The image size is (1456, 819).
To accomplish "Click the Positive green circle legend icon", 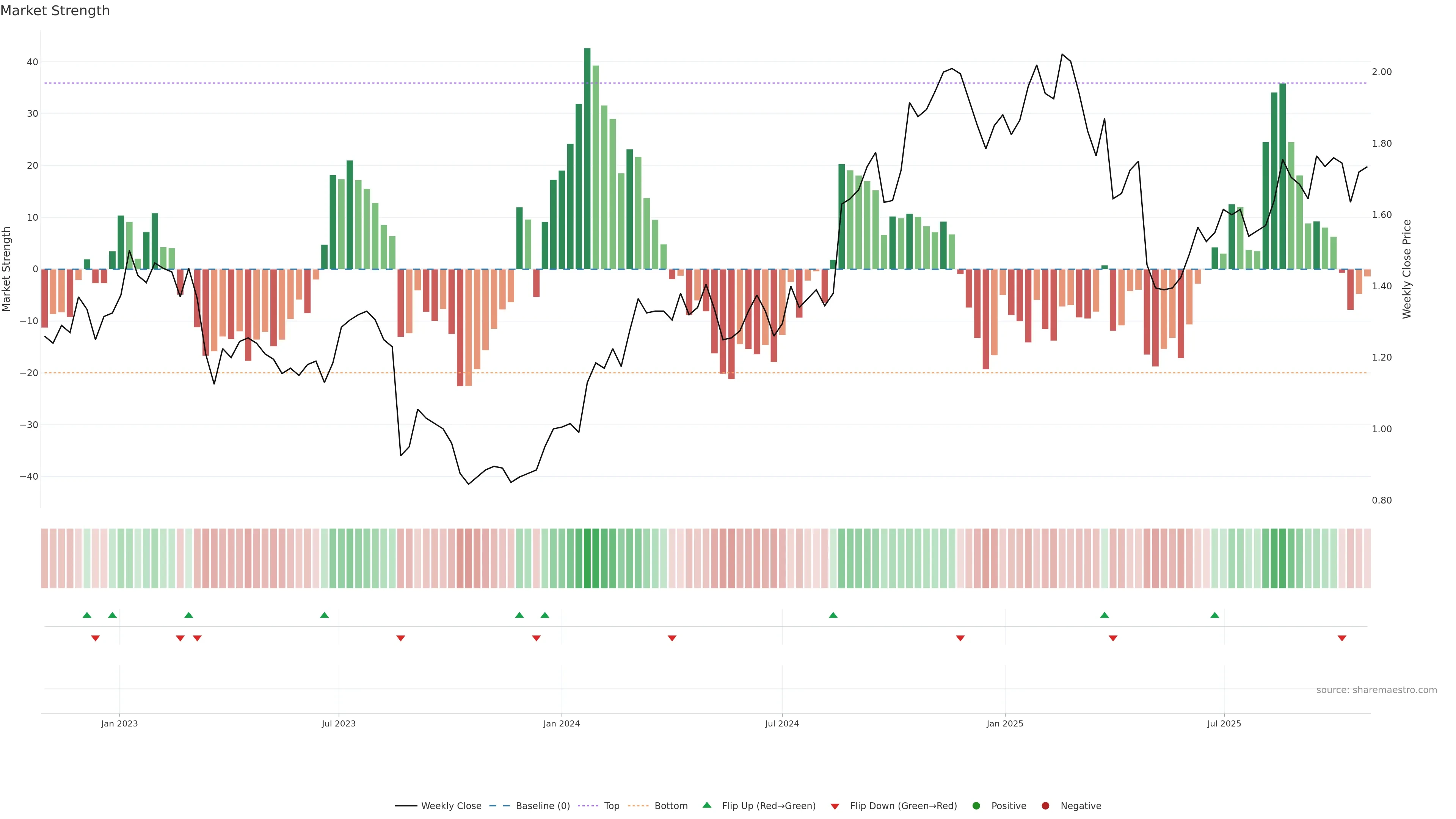I will (x=976, y=805).
